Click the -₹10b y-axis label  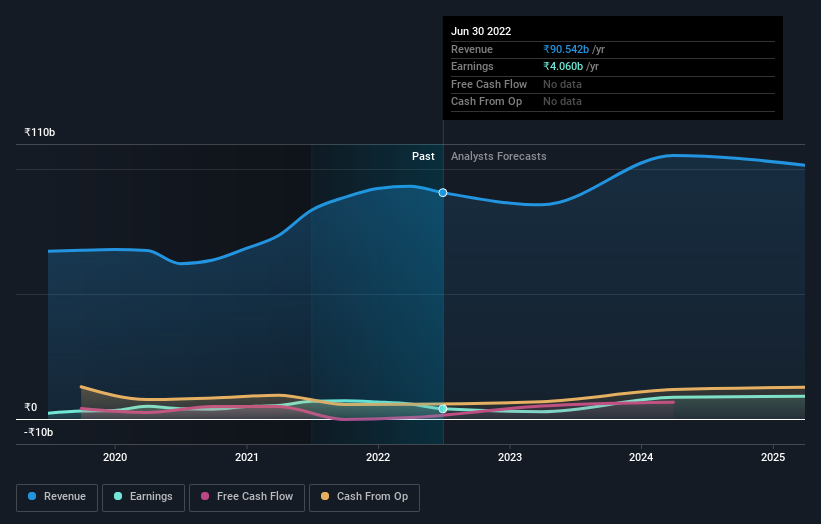pyautogui.click(x=38, y=432)
